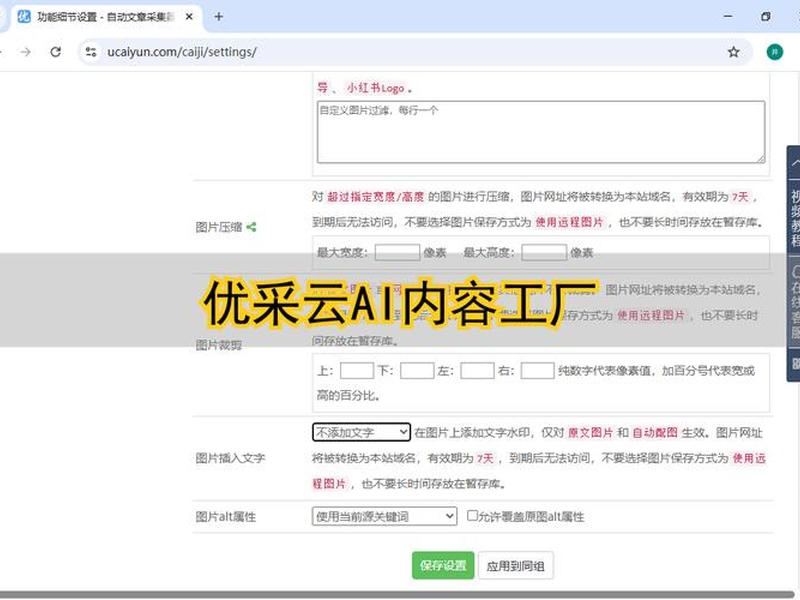Open the 不添加文字 dropdown
Screen dimensions: 800x600
click(x=361, y=432)
